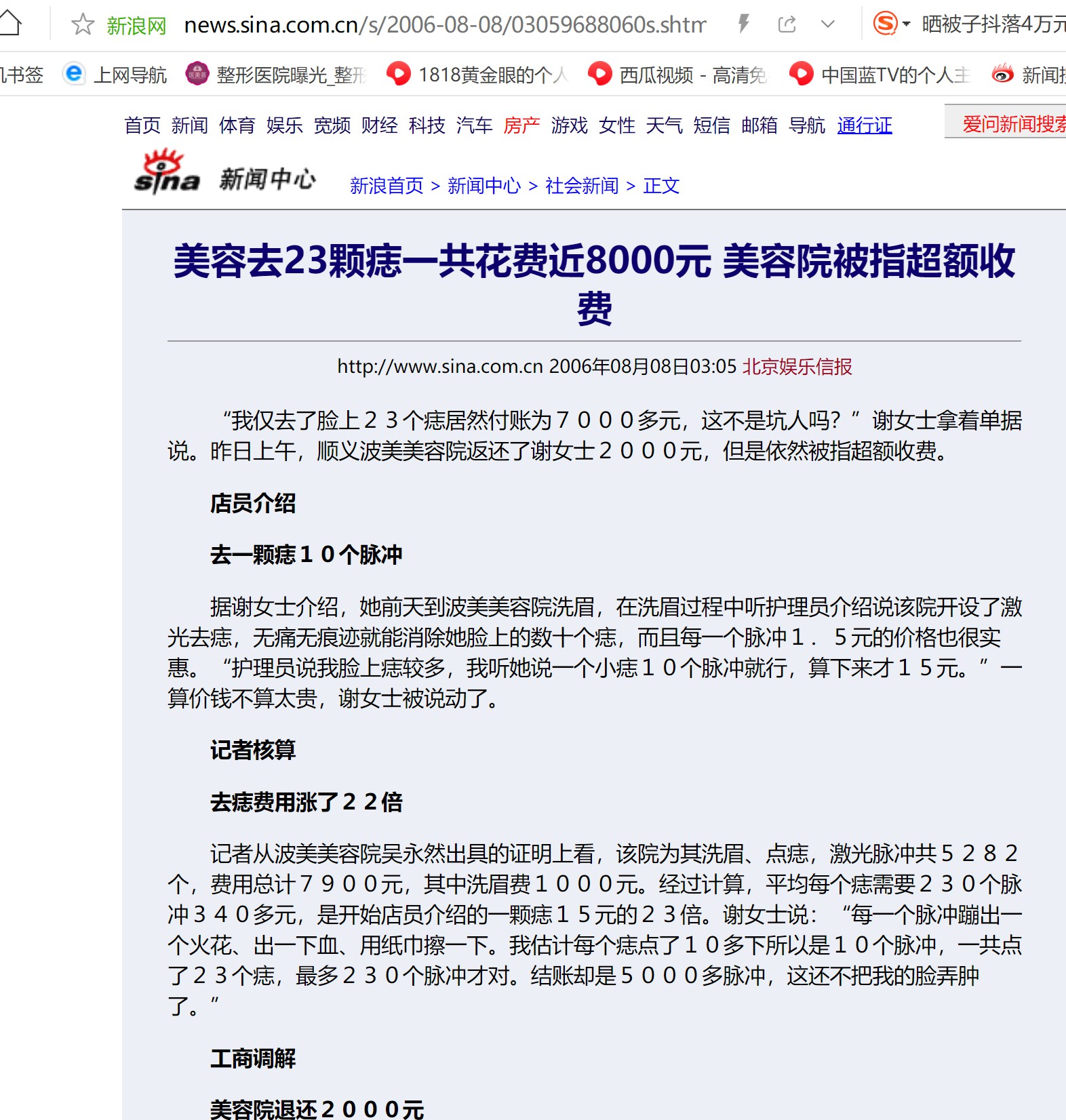Click the 体育 nav link
1066x1120 pixels.
pos(237,125)
